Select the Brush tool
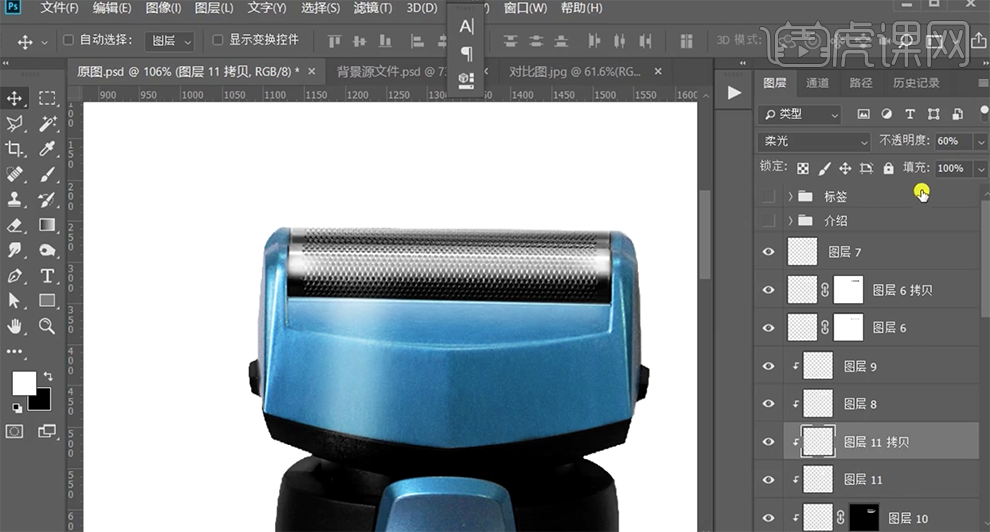990x532 pixels. [47, 174]
